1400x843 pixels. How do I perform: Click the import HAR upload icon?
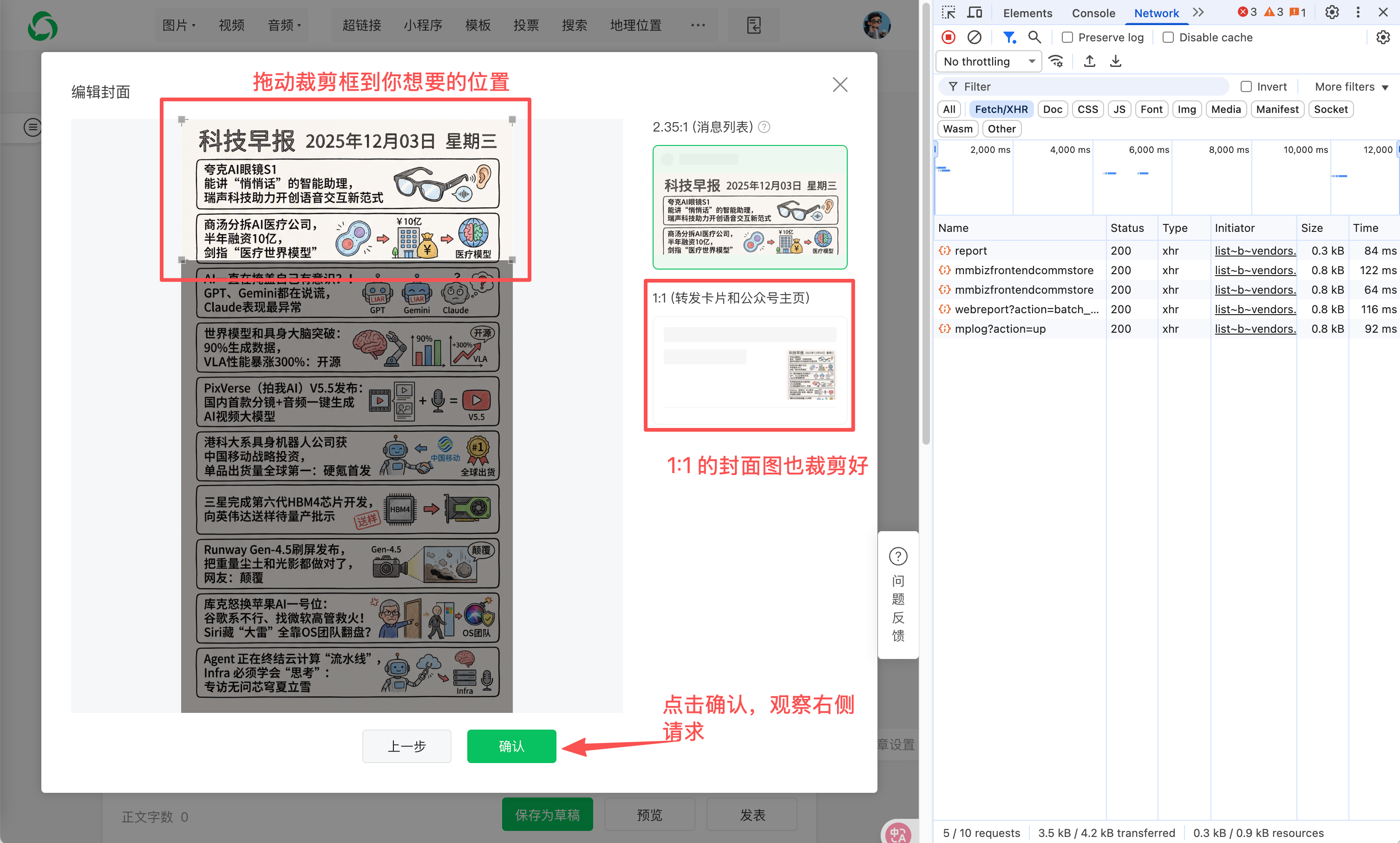point(1089,61)
